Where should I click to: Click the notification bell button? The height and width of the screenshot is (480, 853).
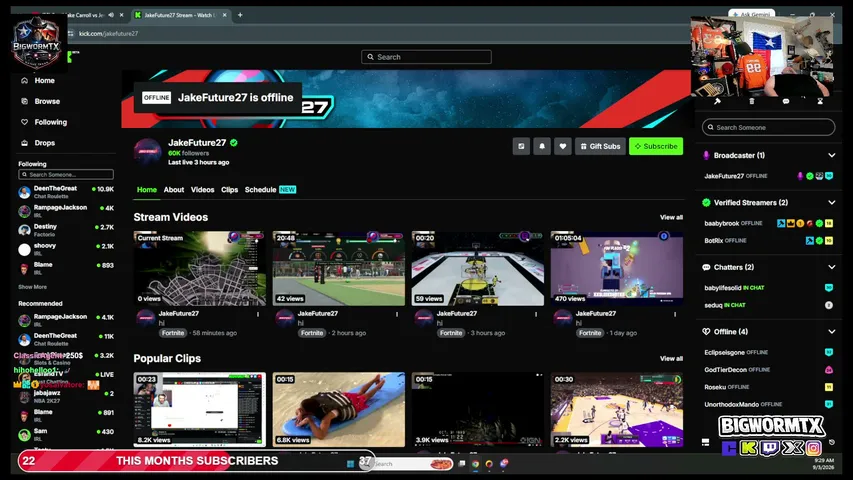tap(542, 146)
